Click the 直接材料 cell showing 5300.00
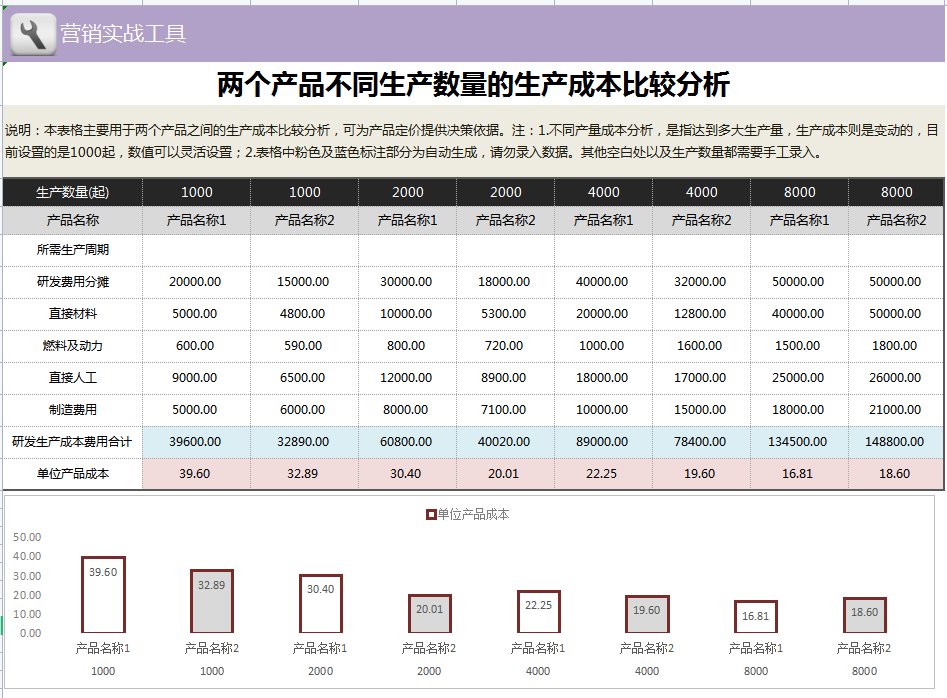The image size is (947, 698). (x=506, y=314)
